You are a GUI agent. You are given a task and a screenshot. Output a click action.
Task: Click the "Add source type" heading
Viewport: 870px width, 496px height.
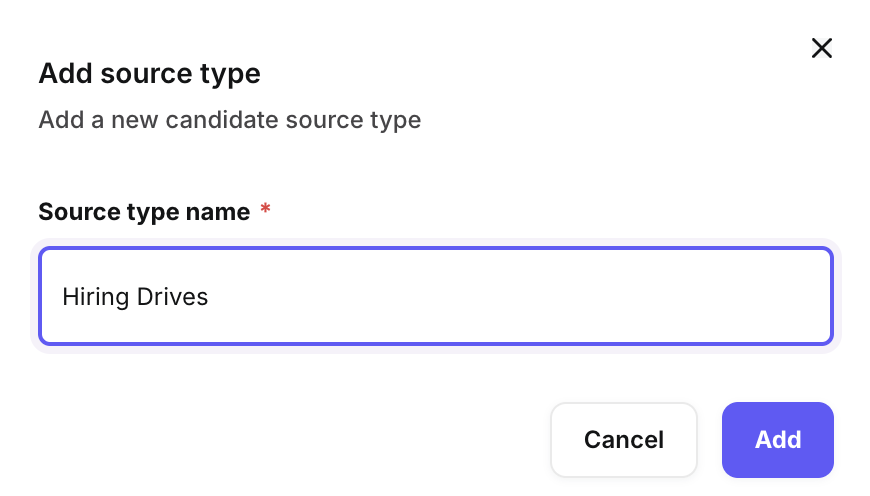[x=149, y=74]
